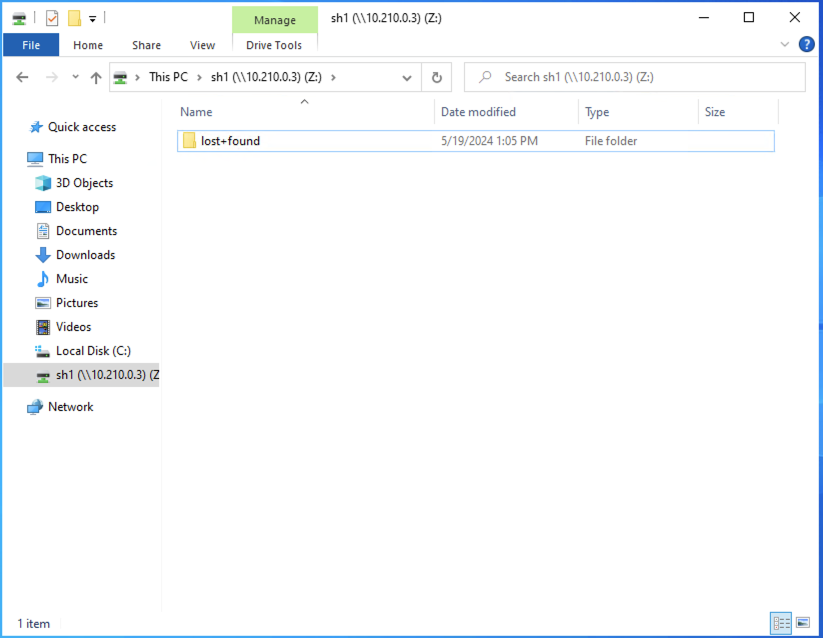Open This PC from sidebar

coord(65,158)
